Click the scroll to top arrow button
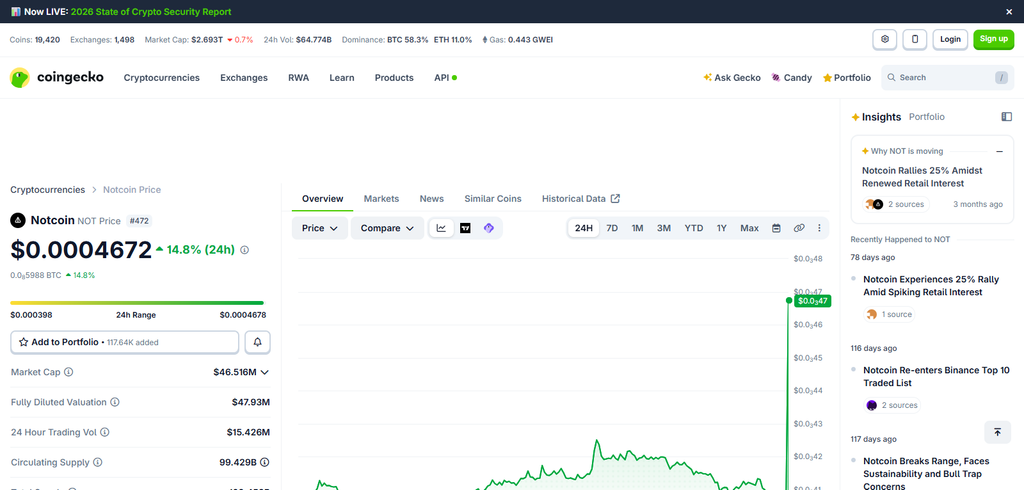Viewport: 1024px width, 490px height. [x=997, y=432]
